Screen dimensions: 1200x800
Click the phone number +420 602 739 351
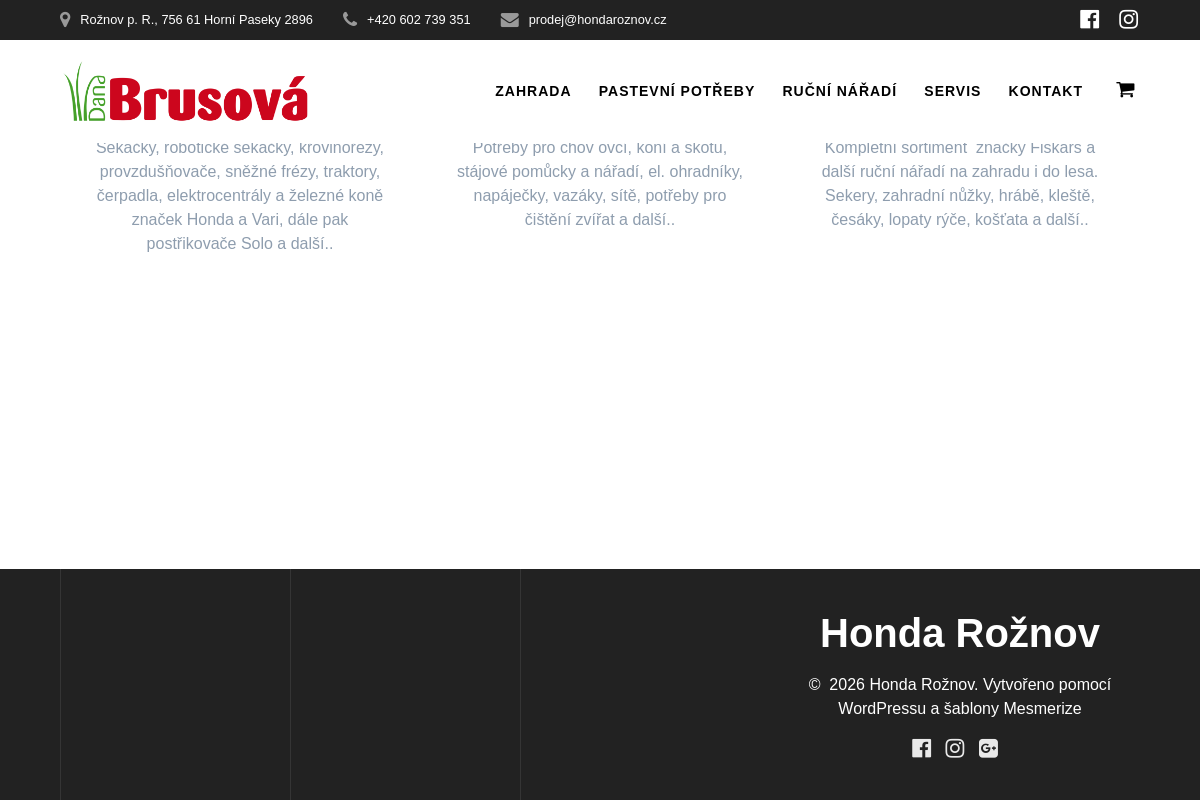tap(418, 20)
